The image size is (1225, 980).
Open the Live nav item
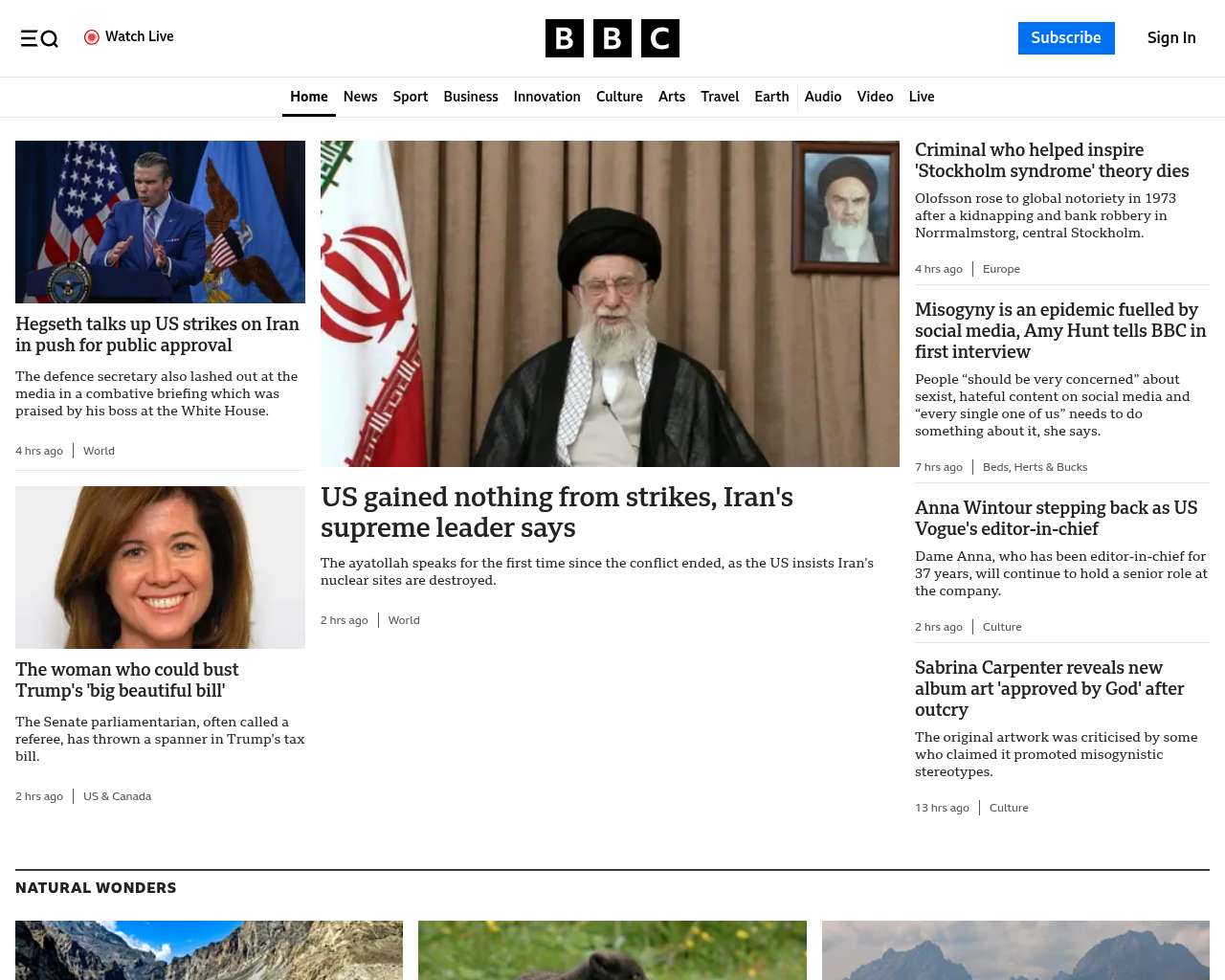click(922, 97)
